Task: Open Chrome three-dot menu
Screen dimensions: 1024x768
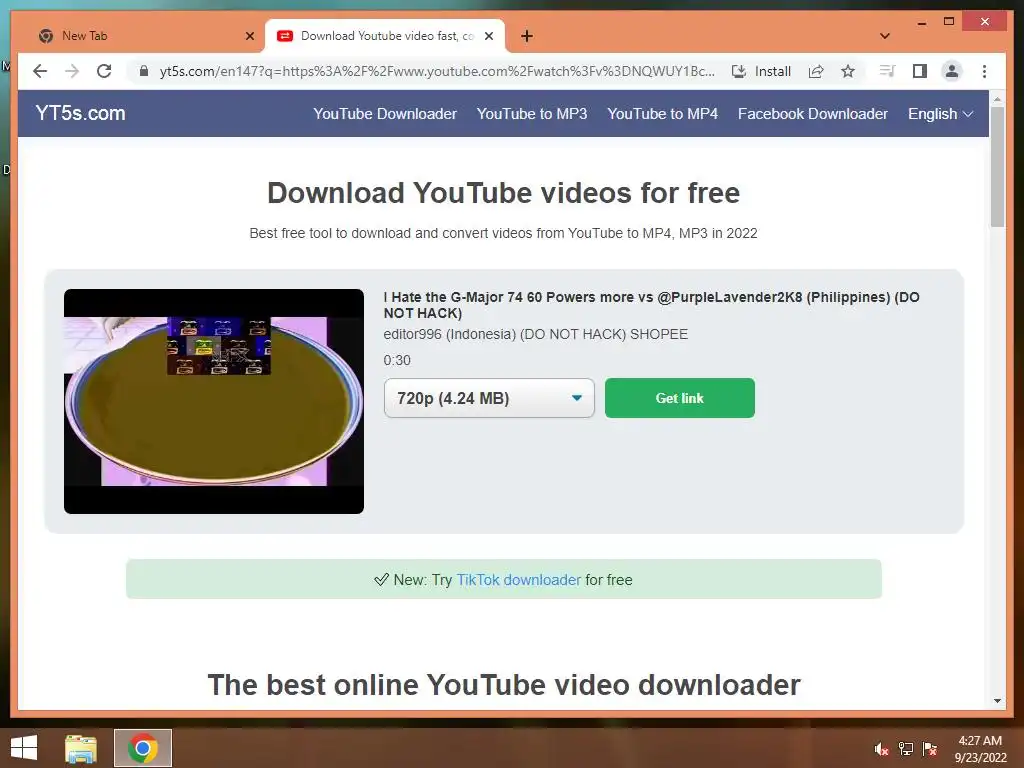Action: pyautogui.click(x=984, y=71)
